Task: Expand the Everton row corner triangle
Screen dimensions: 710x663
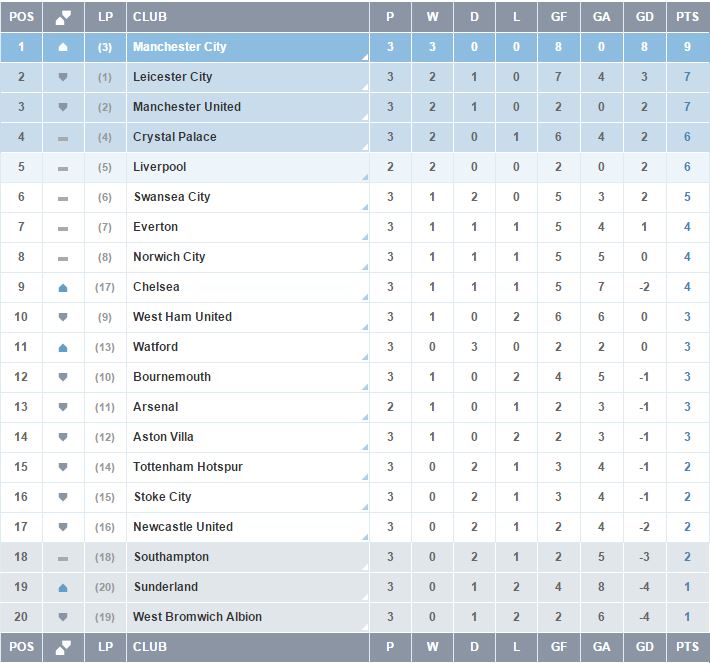Action: [365, 237]
